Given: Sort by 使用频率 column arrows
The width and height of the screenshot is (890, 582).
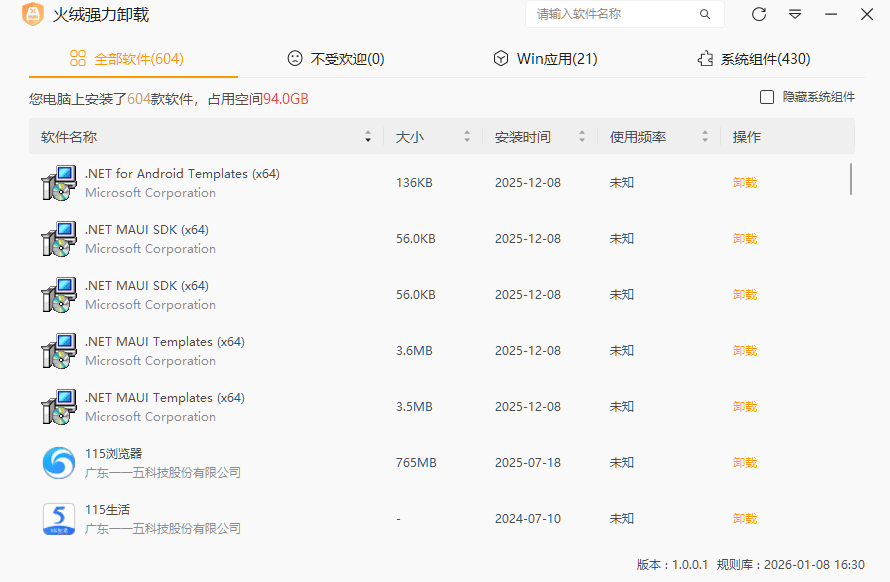Looking at the screenshot, I should coord(705,137).
